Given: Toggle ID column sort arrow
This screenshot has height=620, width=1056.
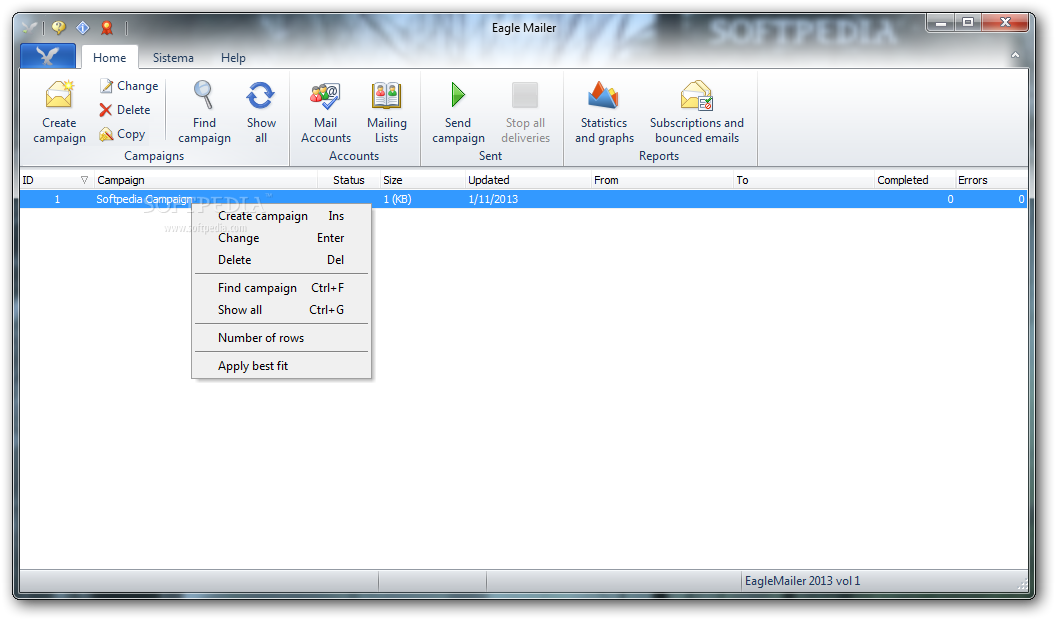Looking at the screenshot, I should click(x=84, y=180).
